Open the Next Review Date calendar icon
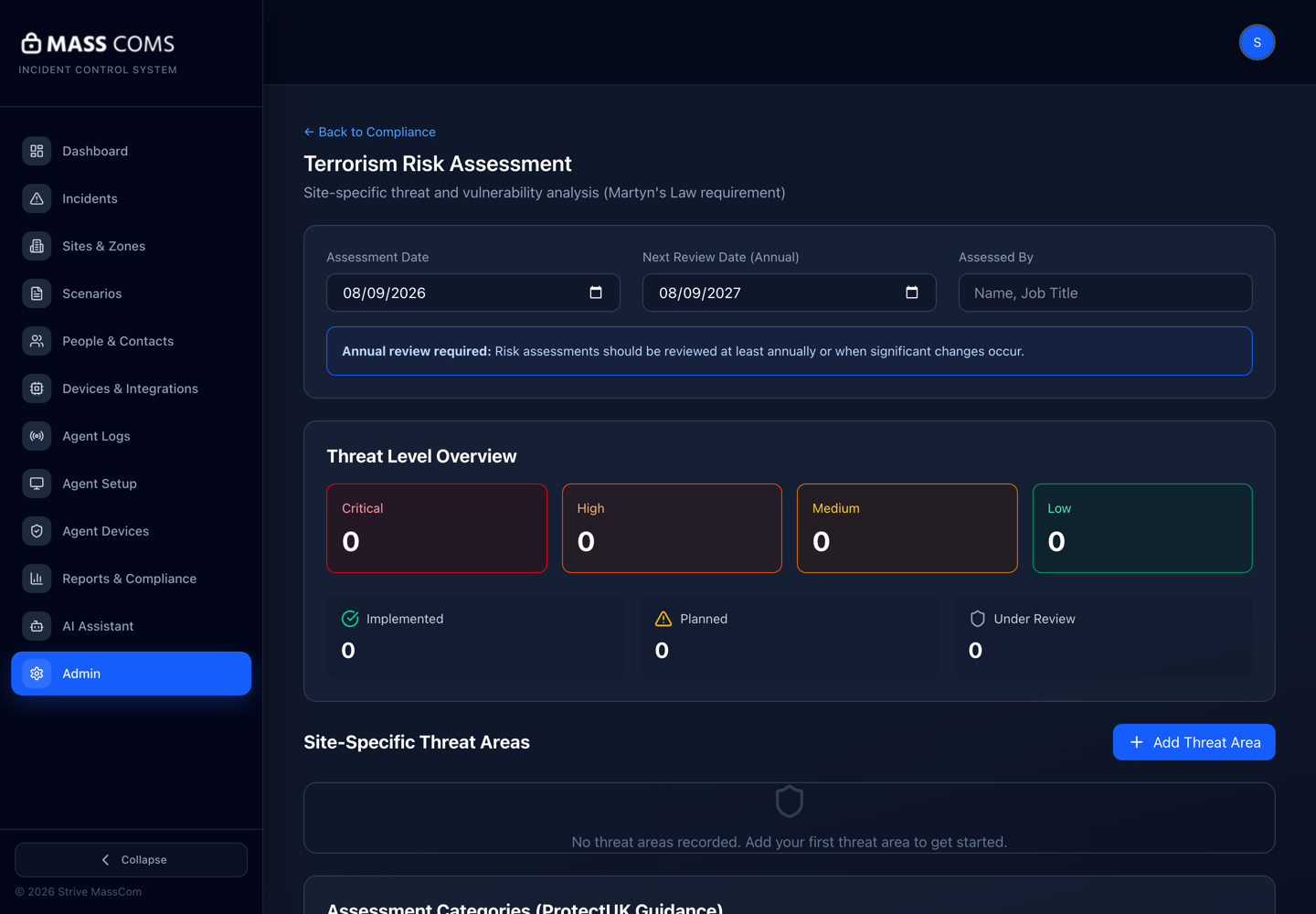 point(912,292)
